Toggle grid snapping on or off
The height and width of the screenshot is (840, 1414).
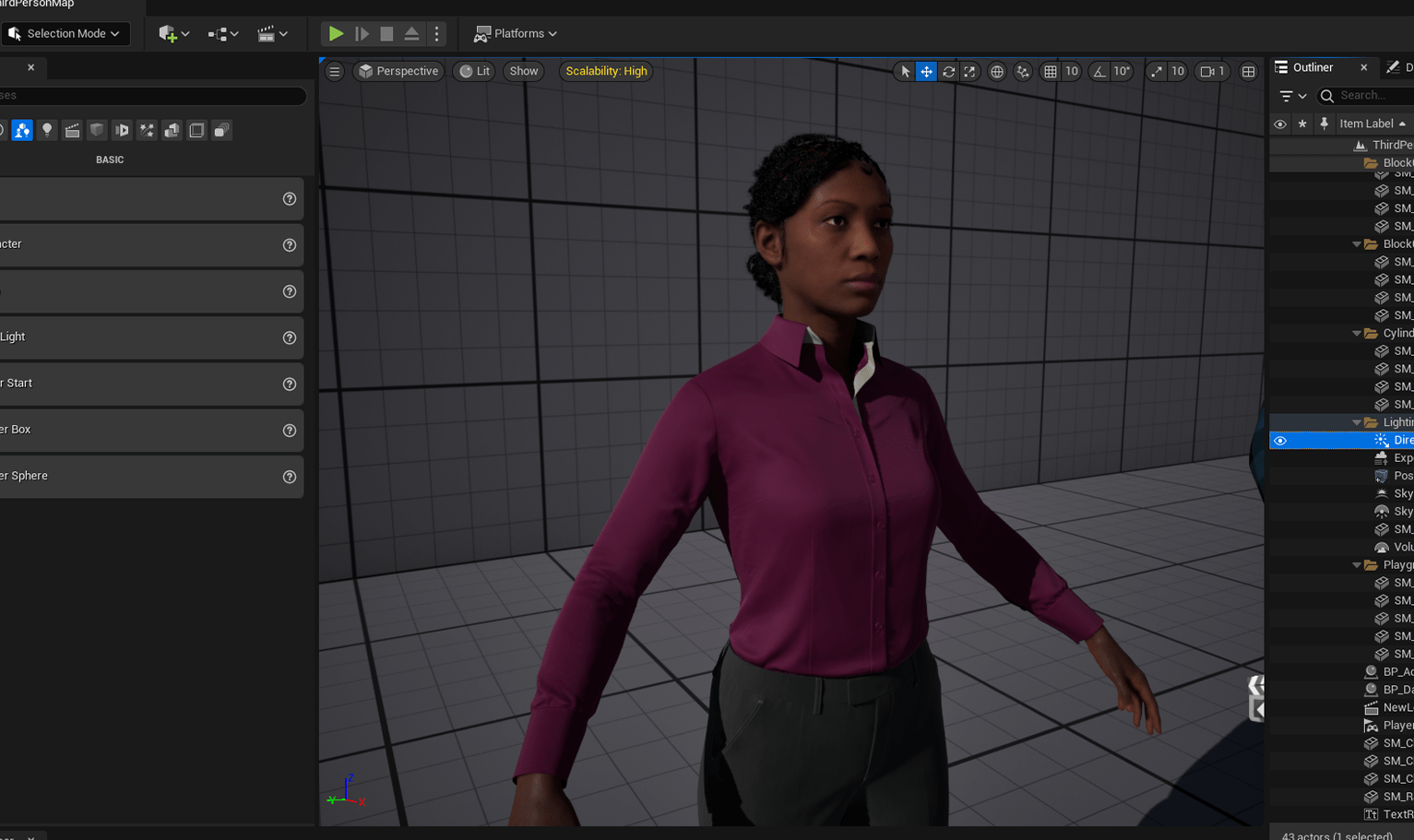coord(1052,71)
